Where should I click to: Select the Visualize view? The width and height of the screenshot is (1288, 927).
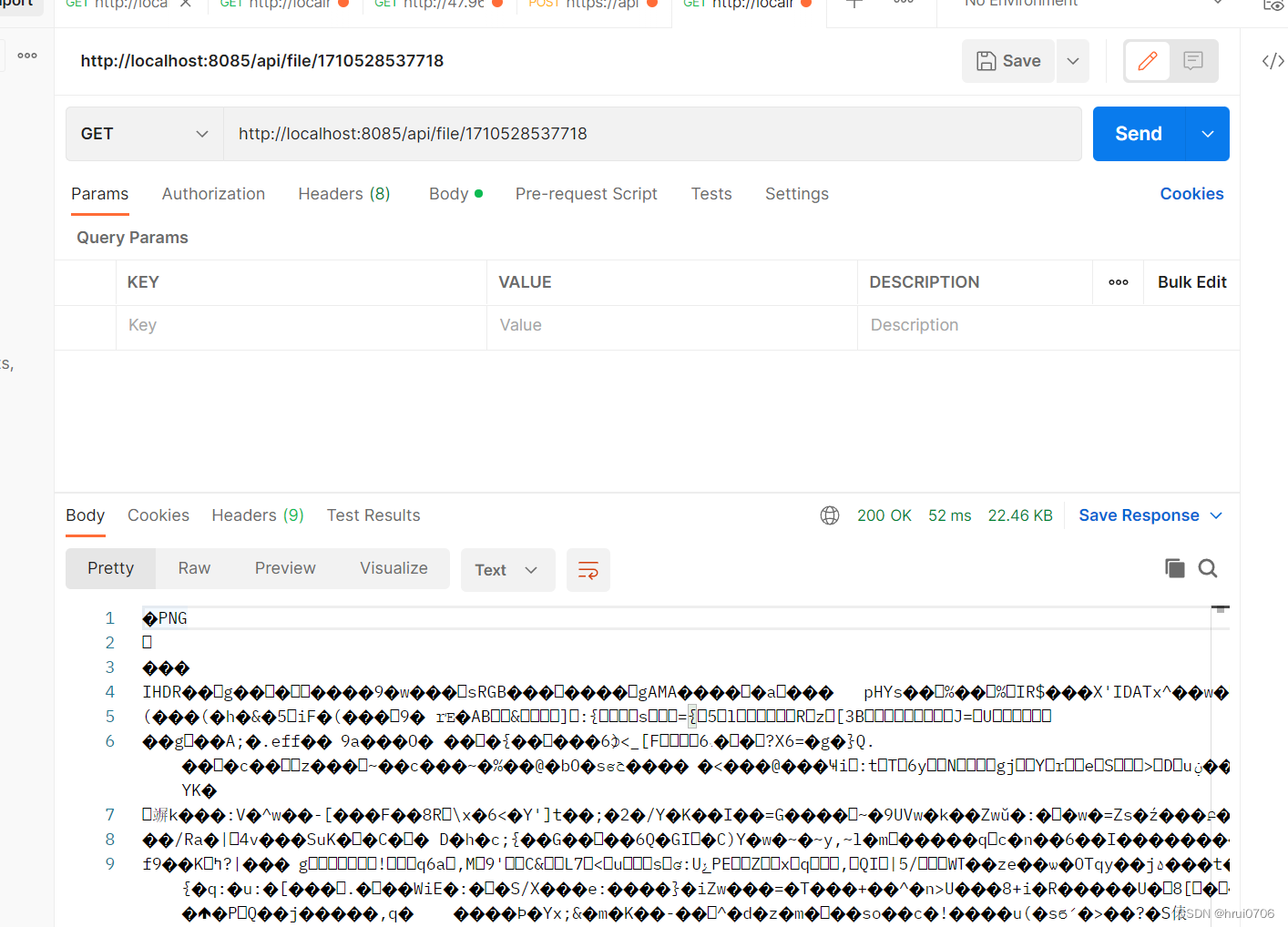point(394,568)
